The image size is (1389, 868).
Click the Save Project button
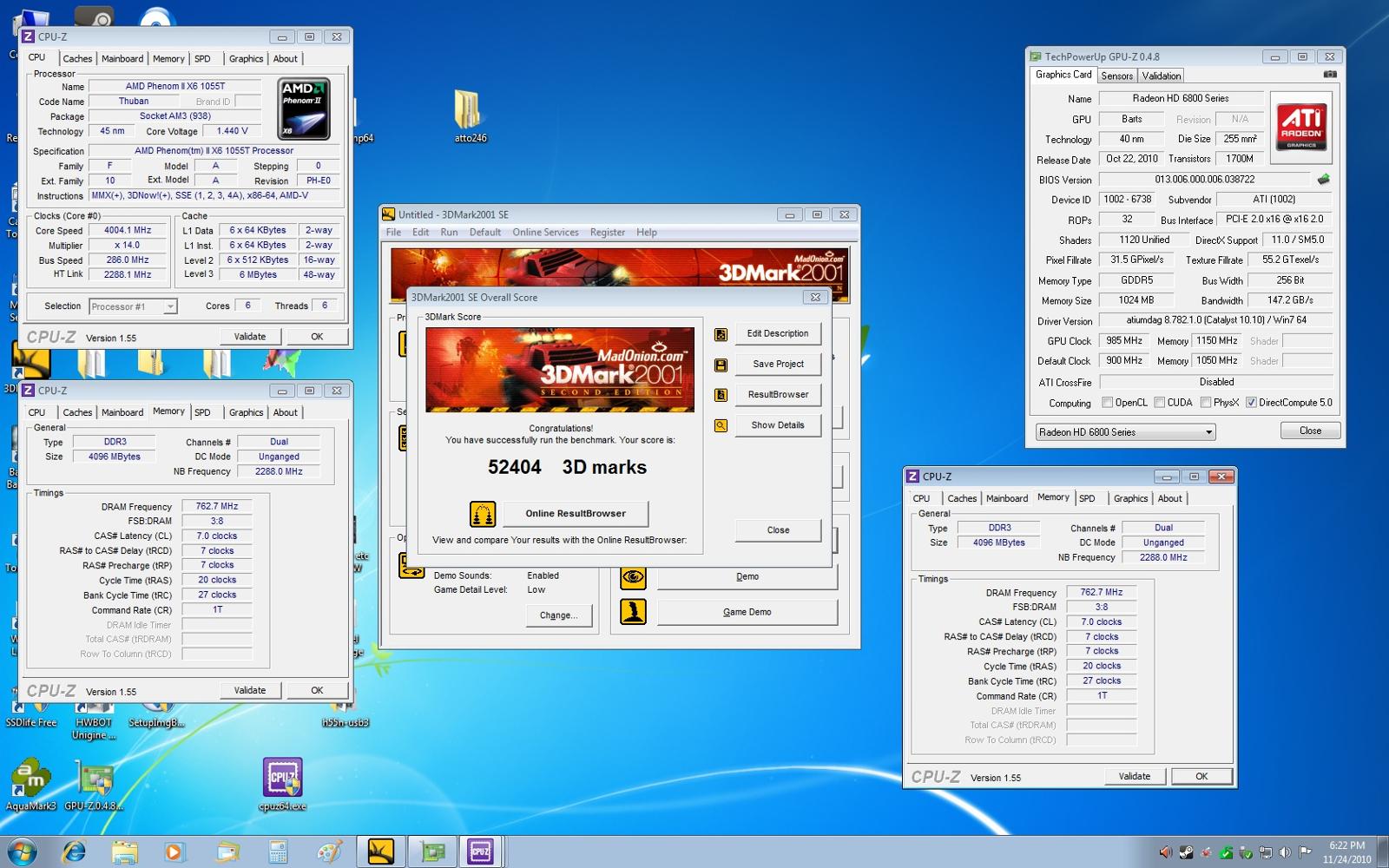tap(778, 365)
